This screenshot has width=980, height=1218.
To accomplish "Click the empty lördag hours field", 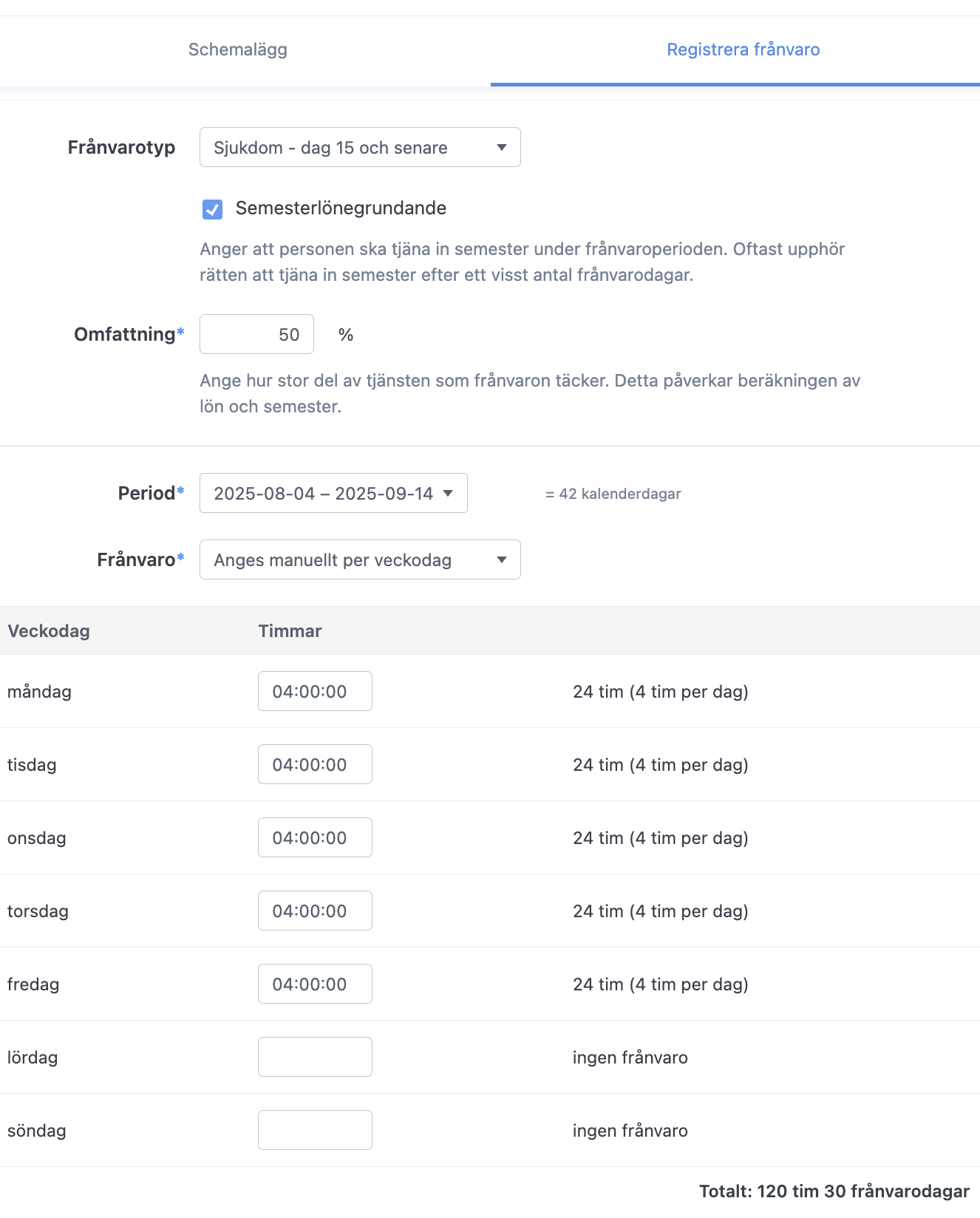I will click(x=315, y=1057).
